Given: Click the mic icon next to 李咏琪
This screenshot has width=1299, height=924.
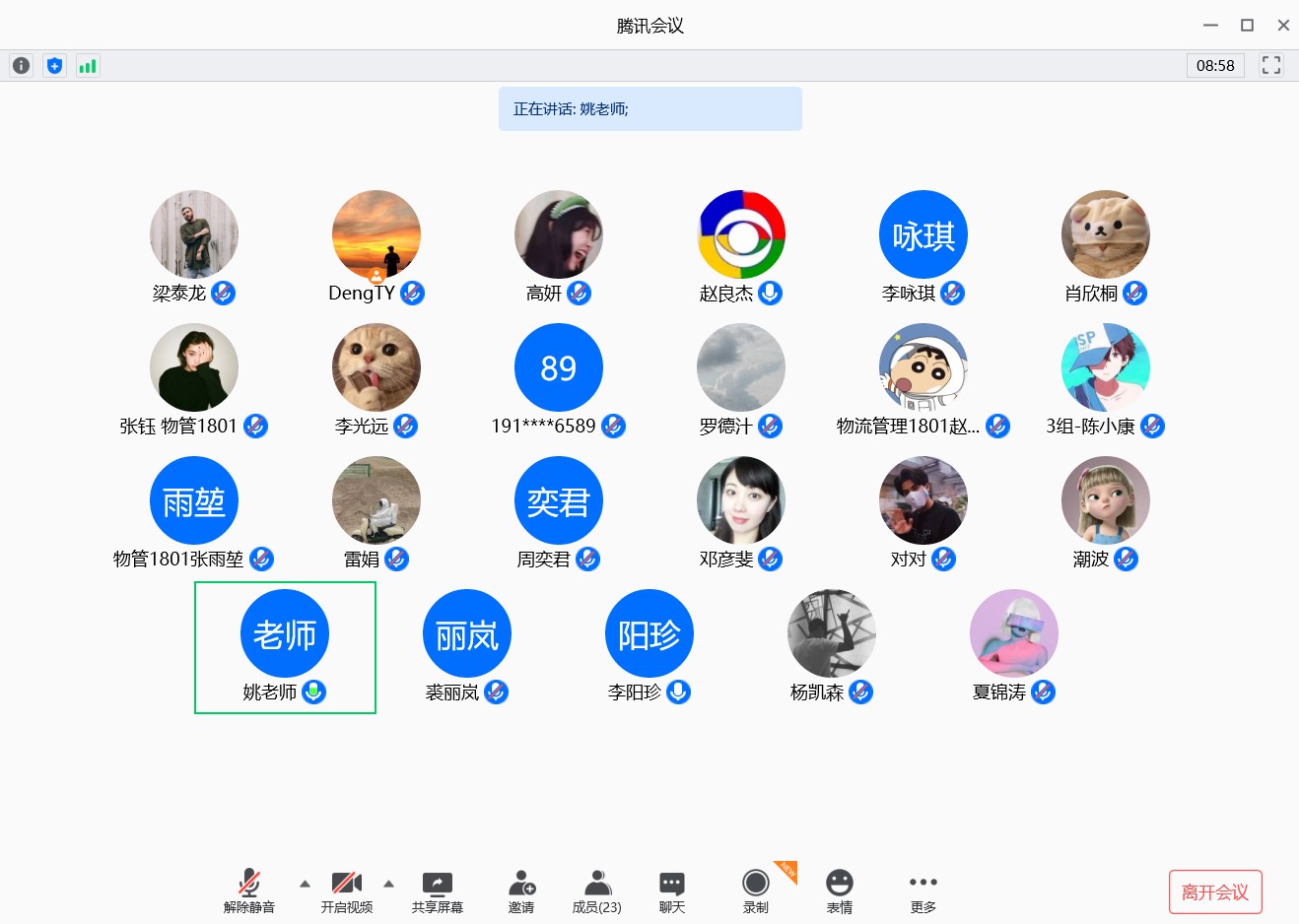Looking at the screenshot, I should [953, 293].
